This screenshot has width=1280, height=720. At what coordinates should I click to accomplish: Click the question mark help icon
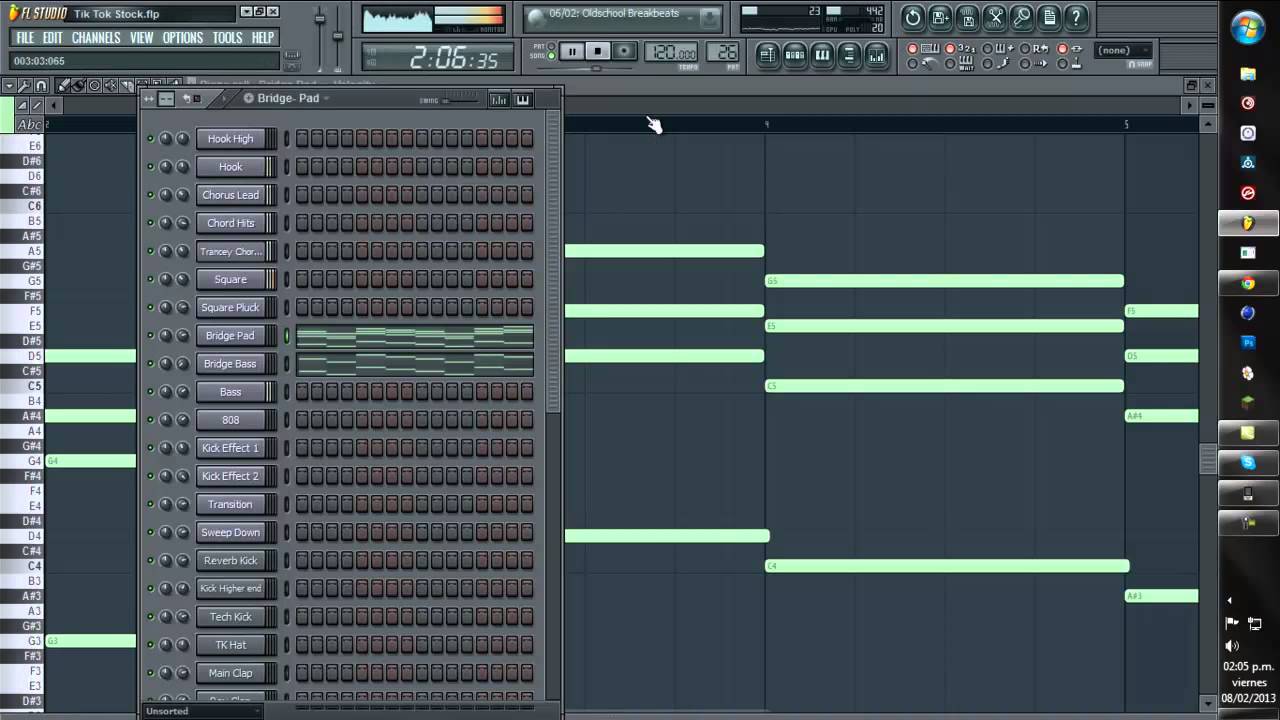pyautogui.click(x=1076, y=17)
